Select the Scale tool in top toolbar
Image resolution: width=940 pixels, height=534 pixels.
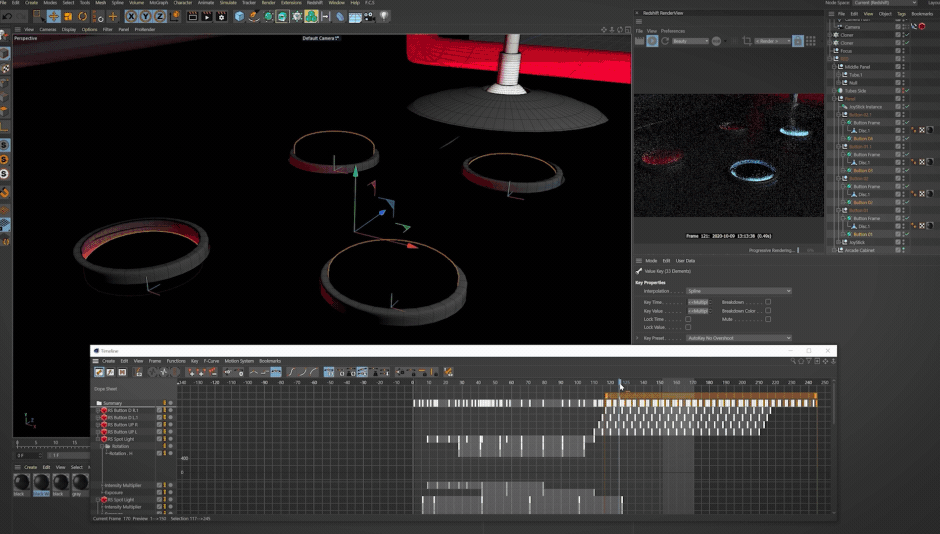click(x=68, y=17)
